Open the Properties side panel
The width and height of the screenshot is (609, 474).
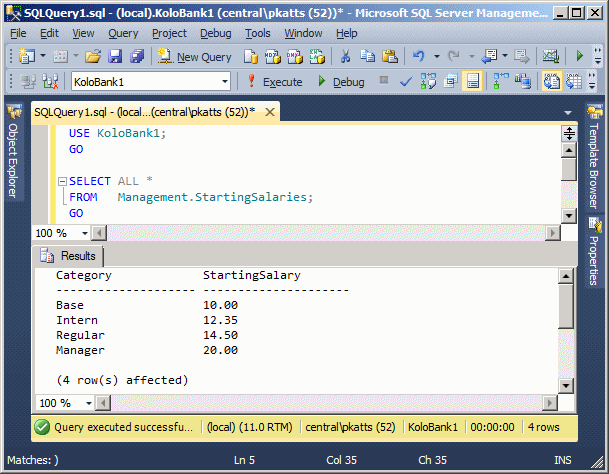point(594,253)
